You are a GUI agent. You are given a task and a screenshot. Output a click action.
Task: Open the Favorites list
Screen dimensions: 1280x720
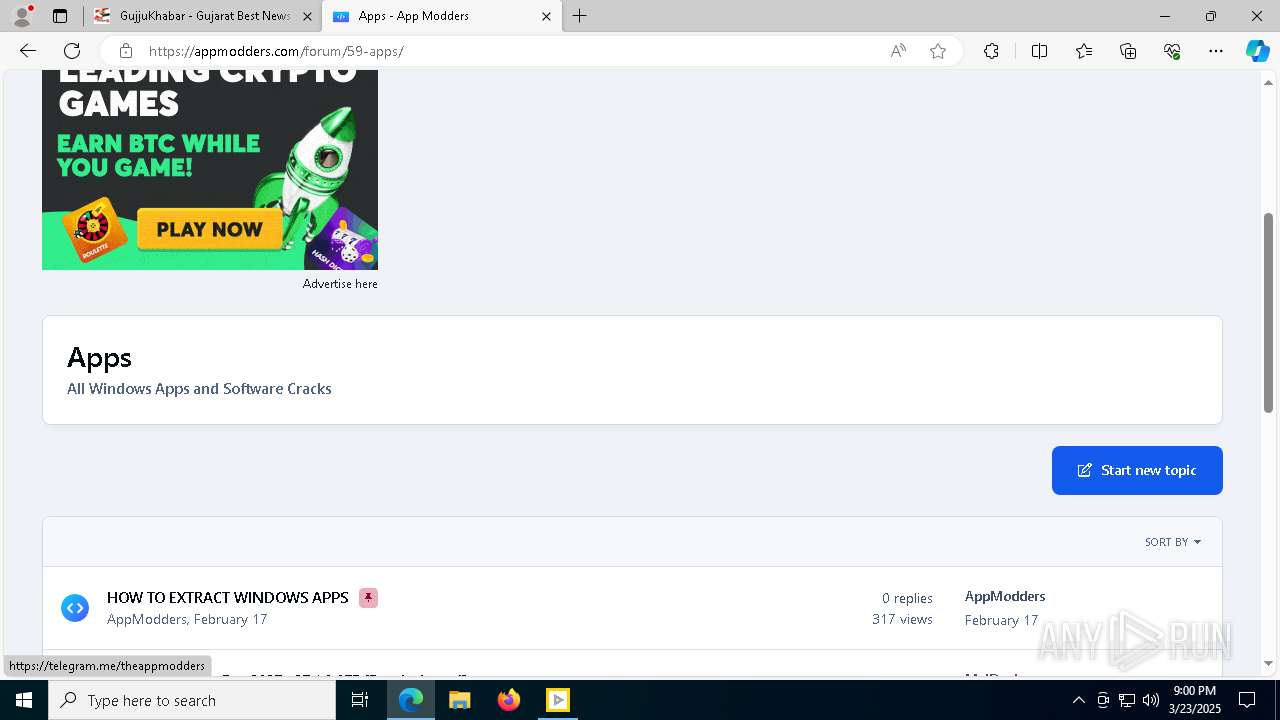(x=1084, y=51)
